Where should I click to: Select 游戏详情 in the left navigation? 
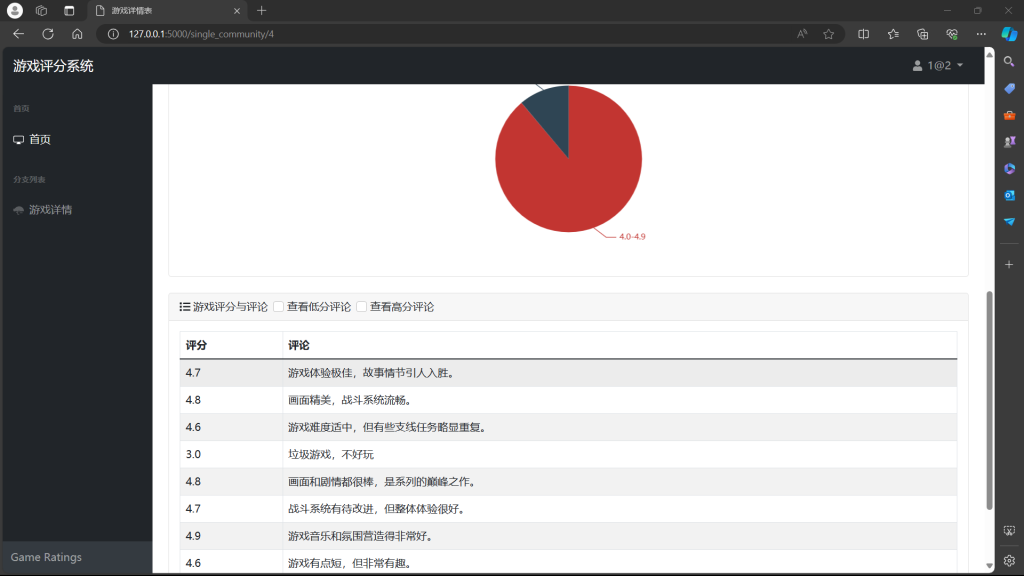click(x=49, y=210)
